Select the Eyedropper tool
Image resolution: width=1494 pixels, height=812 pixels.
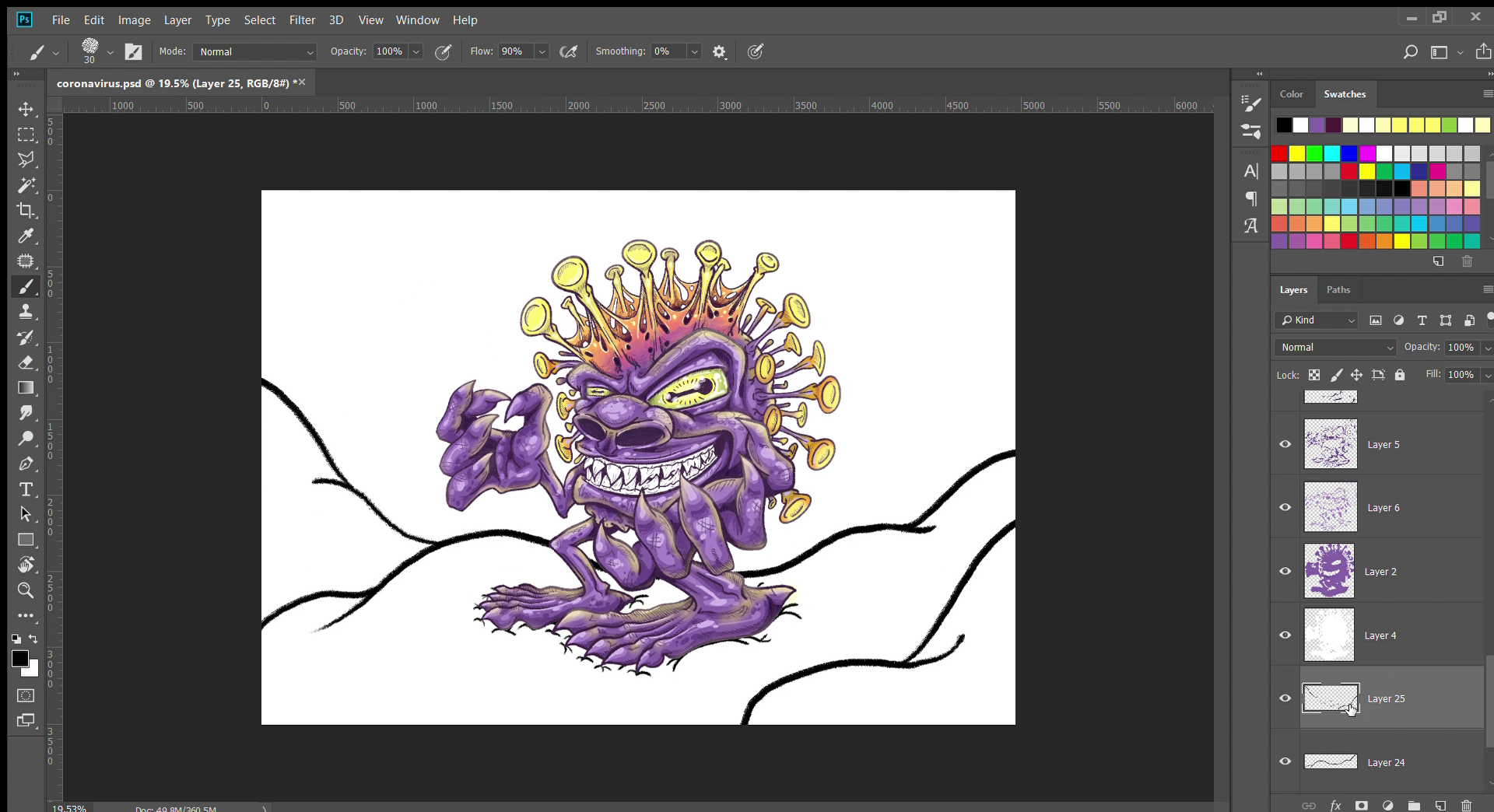point(26,236)
